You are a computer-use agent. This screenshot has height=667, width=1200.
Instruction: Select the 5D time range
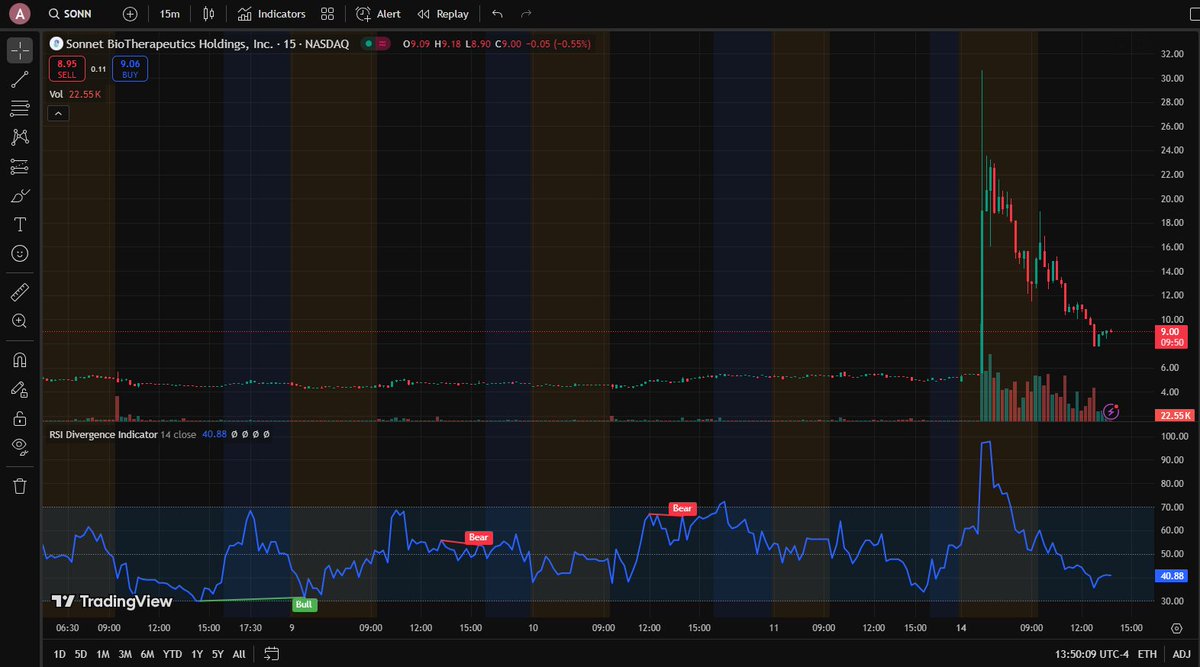(x=82, y=654)
